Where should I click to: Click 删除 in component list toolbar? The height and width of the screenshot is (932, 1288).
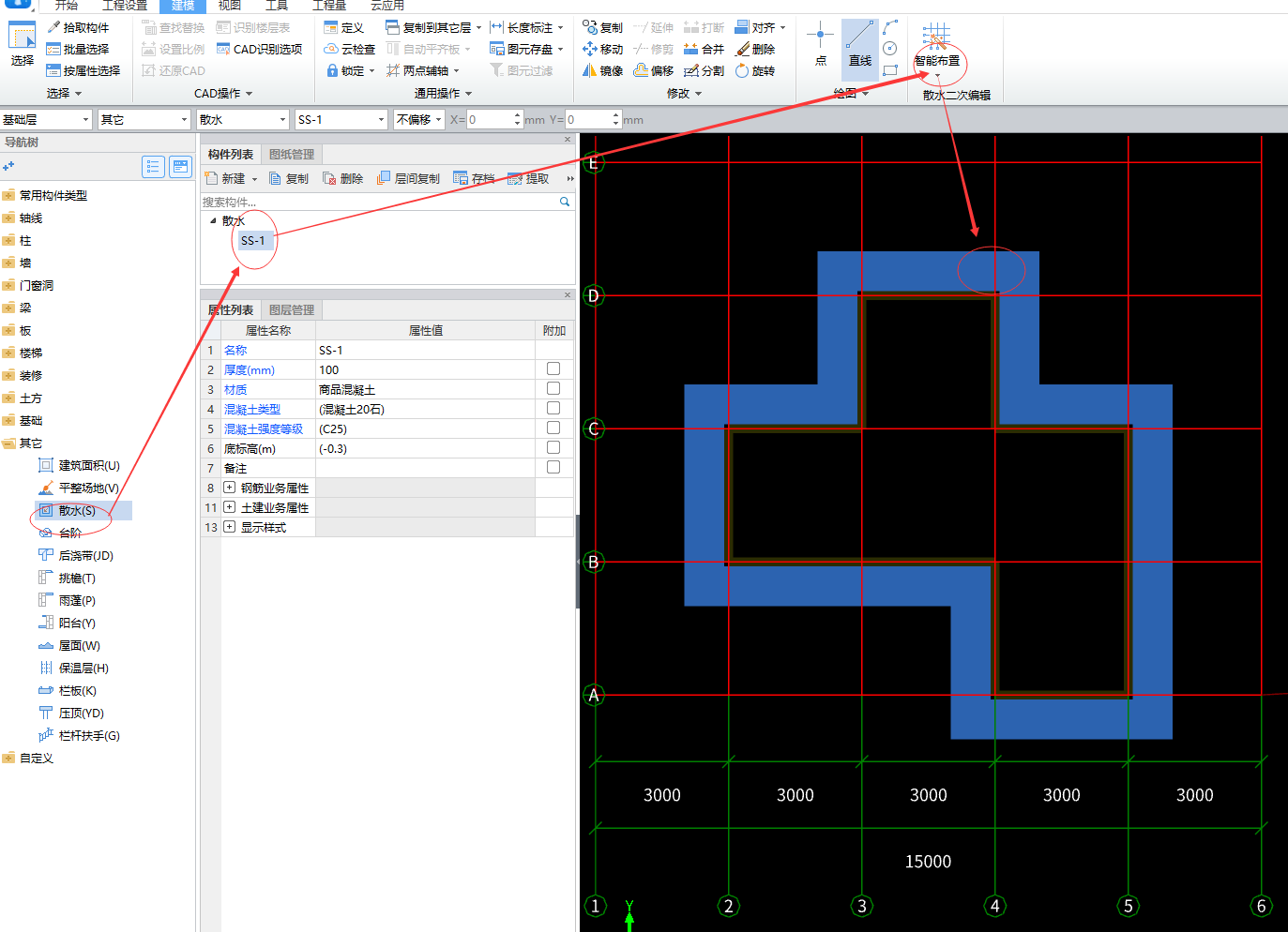tap(342, 178)
